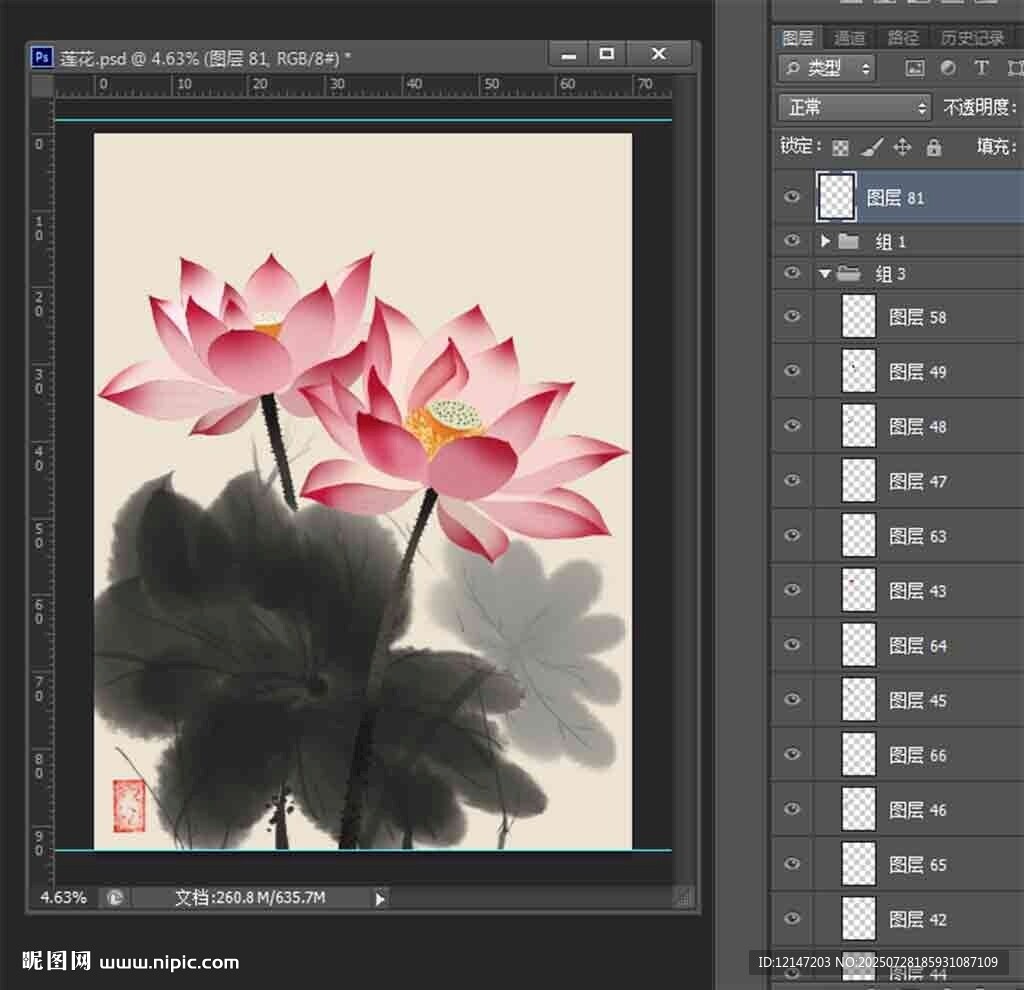Toggle visibility of 组 1 group
Image resolution: width=1024 pixels, height=990 pixels.
[x=792, y=241]
